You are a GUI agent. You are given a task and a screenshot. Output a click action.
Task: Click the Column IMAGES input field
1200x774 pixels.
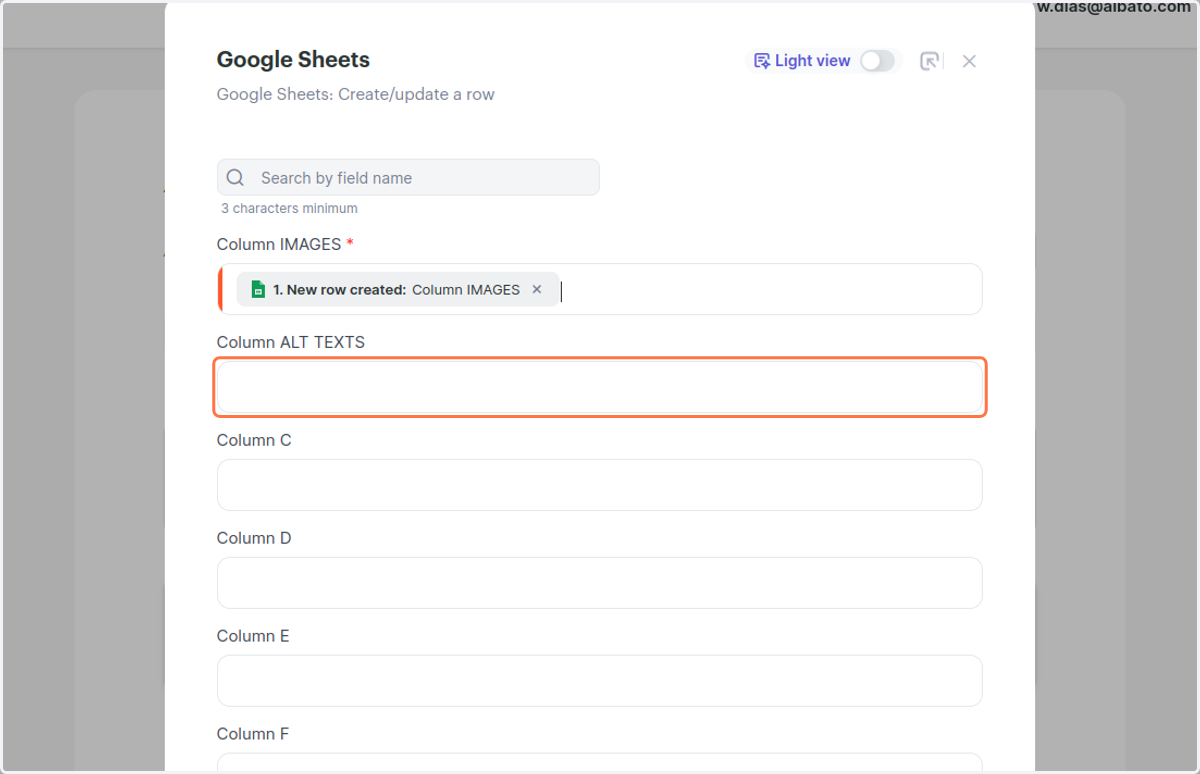(600, 289)
